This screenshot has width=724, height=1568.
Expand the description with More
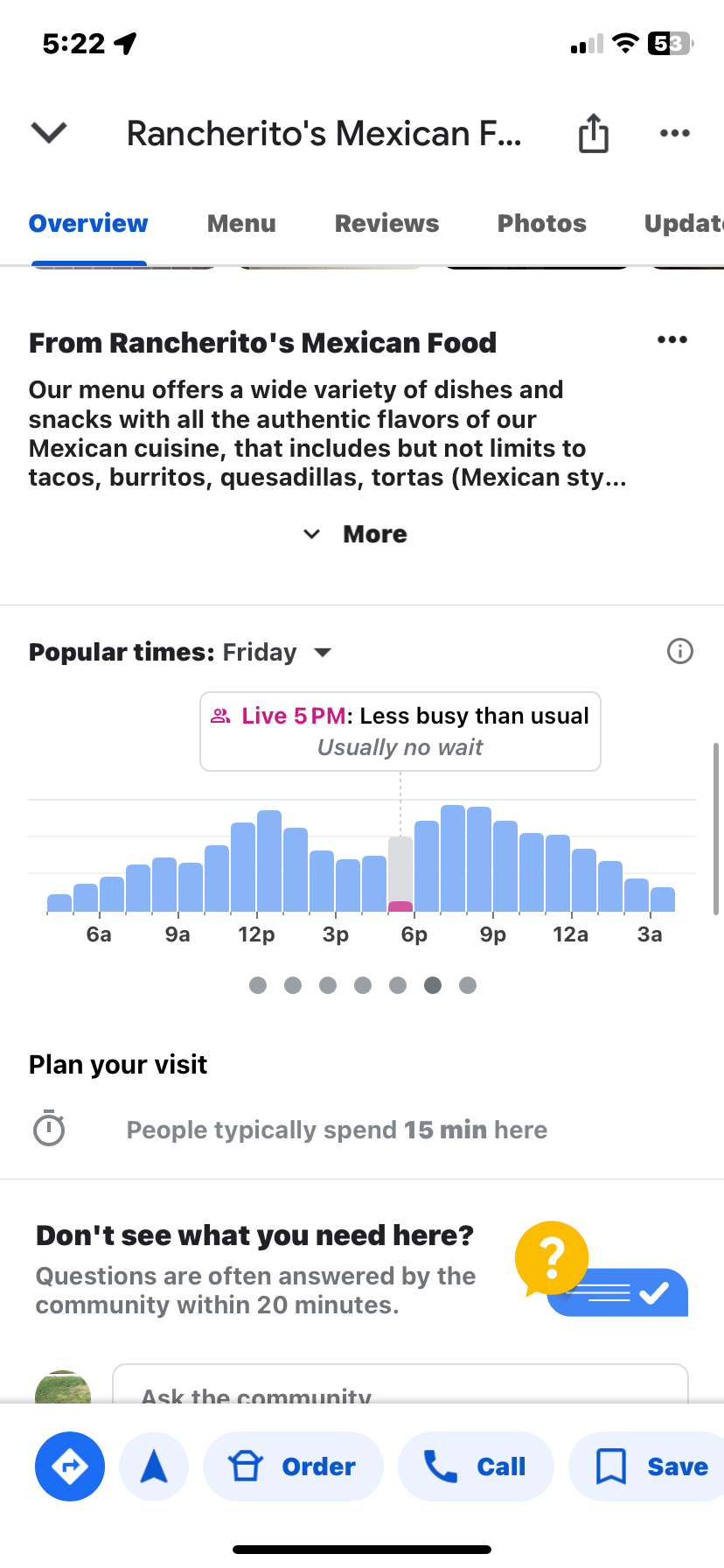point(359,534)
